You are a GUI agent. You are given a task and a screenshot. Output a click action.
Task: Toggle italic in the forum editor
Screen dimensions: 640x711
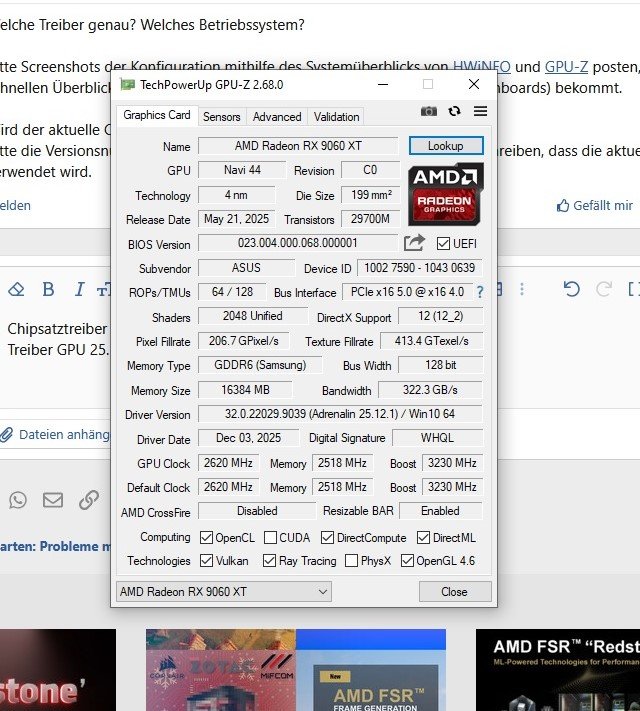[79, 289]
